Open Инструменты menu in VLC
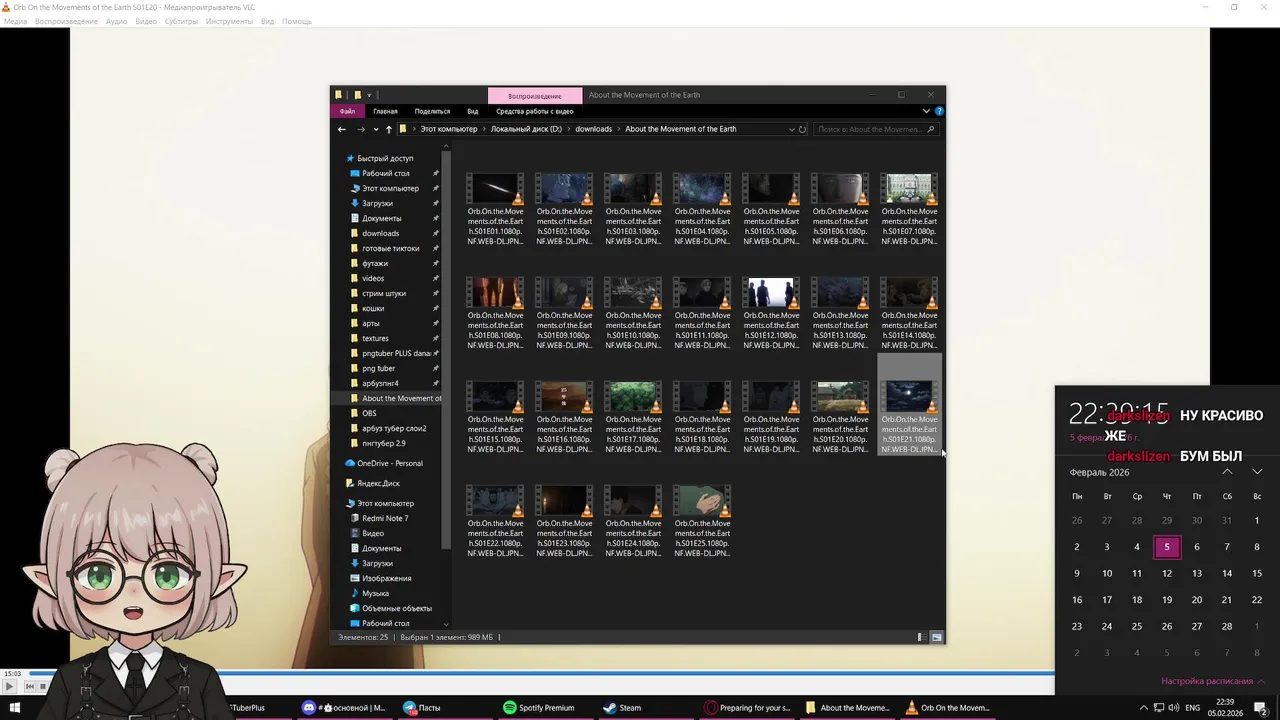Image resolution: width=1280 pixels, height=720 pixels. [229, 21]
